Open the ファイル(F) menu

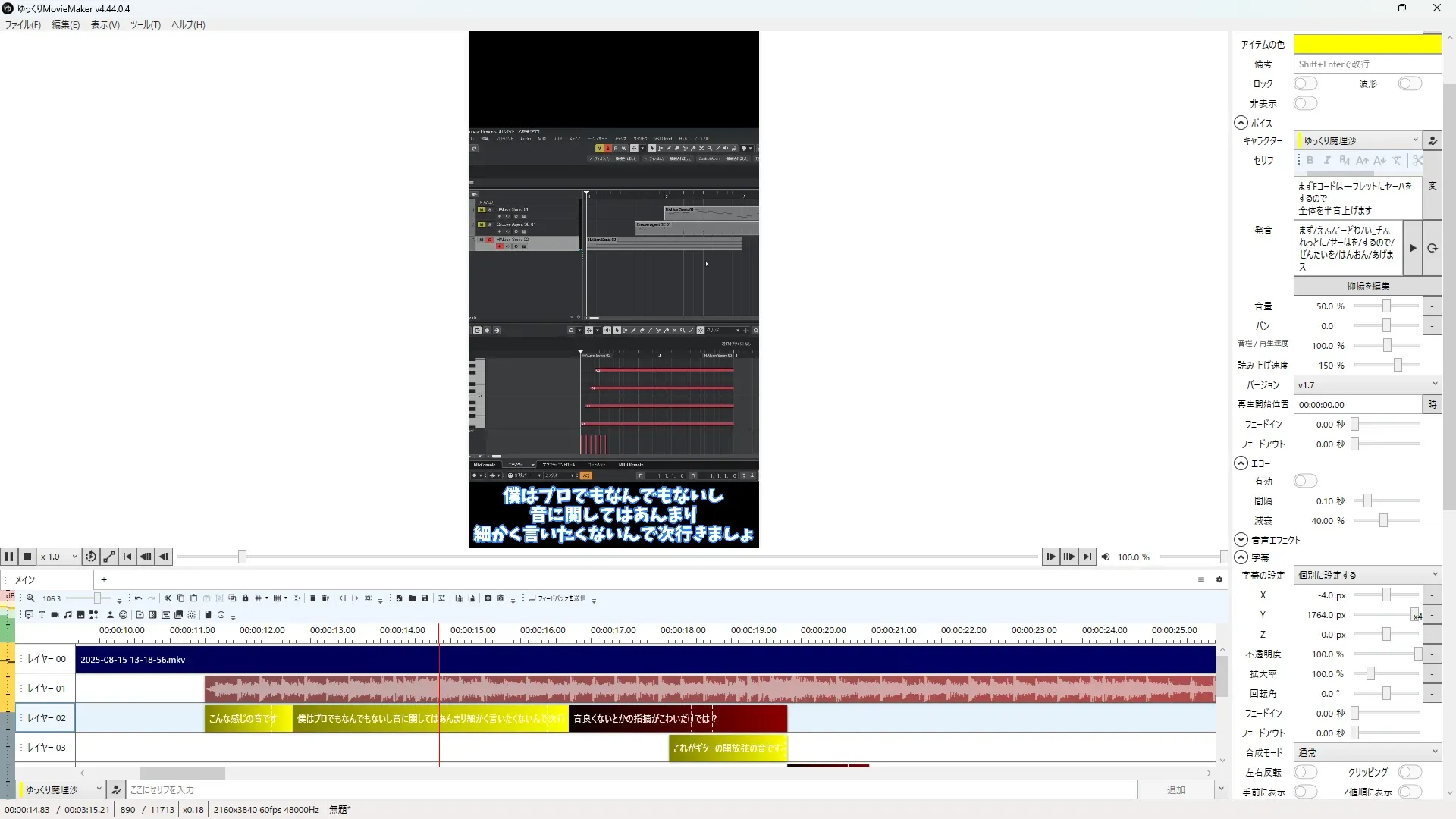[x=23, y=24]
